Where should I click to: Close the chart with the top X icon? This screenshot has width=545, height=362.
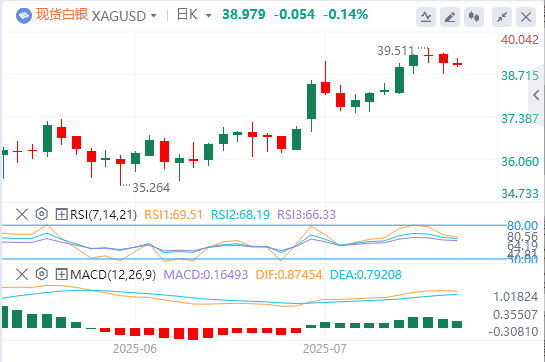pyautogui.click(x=526, y=17)
